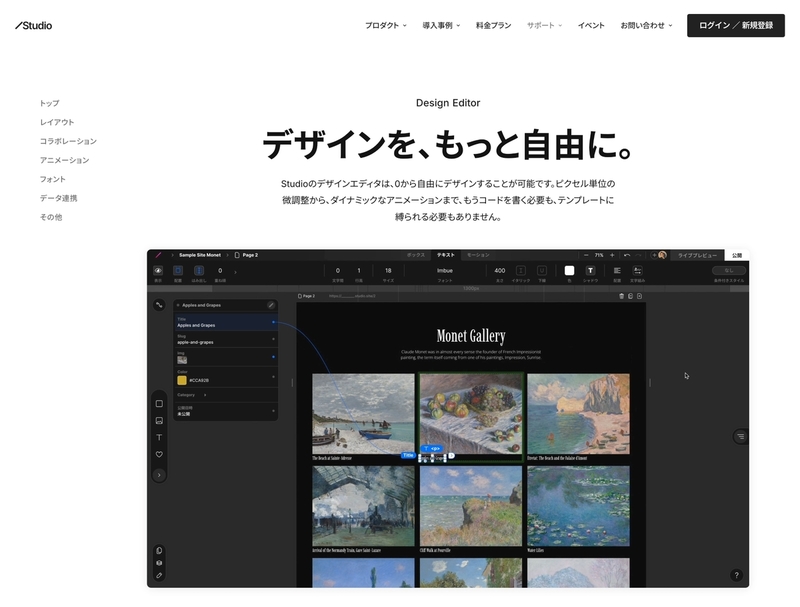The height and width of the screenshot is (607, 800).
Task: Click the pencil edit icon for Apples and Grapes
Action: click(x=271, y=305)
